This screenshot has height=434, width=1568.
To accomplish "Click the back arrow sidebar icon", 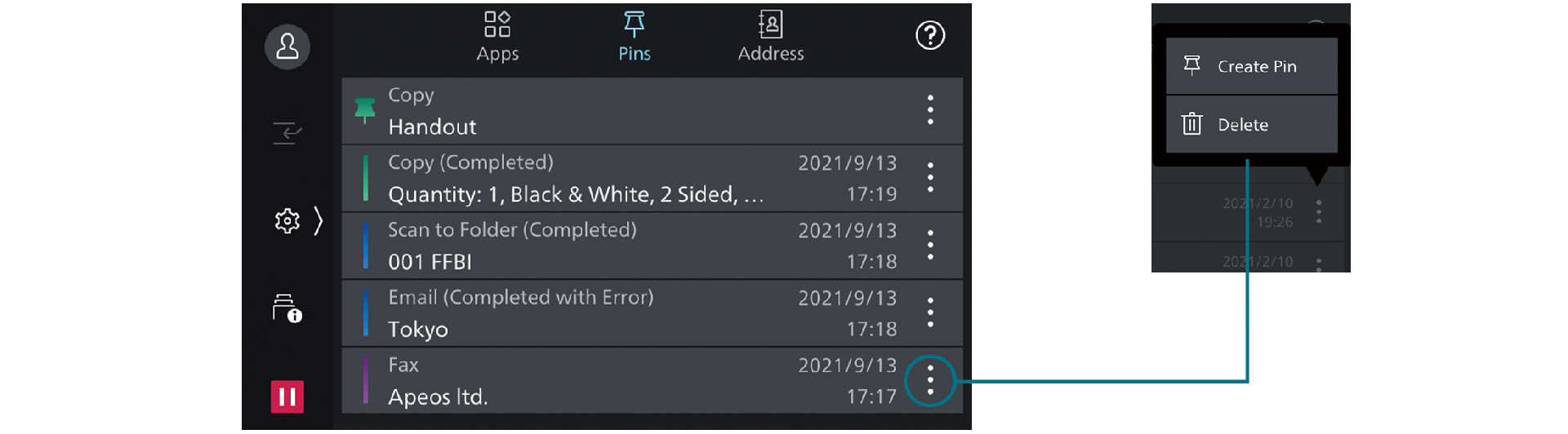I will 287,132.
